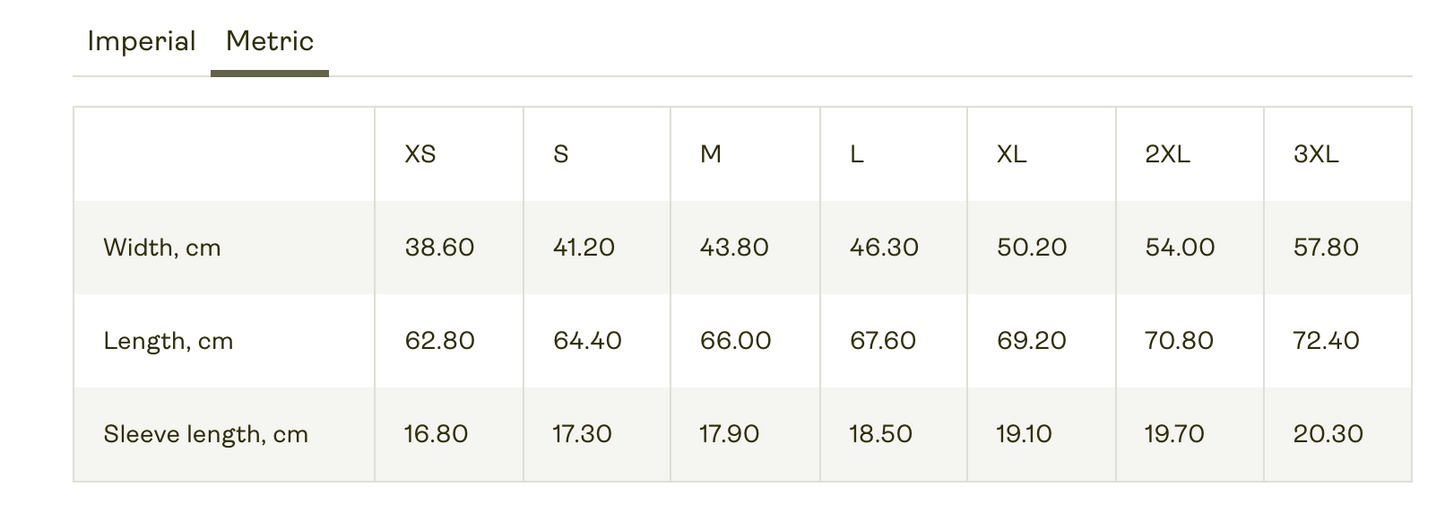Click the 2XL sleeve length value 19.70
The height and width of the screenshot is (531, 1445).
(1174, 435)
